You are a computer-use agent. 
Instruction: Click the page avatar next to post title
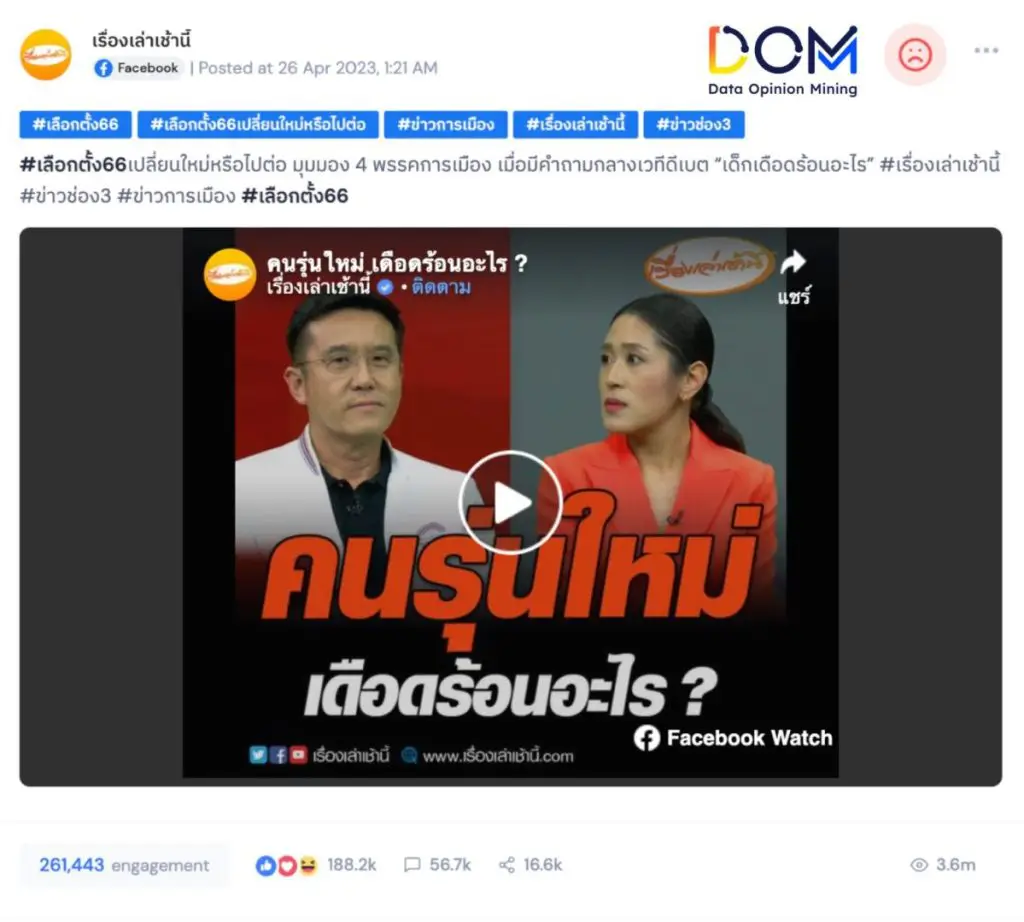[46, 55]
